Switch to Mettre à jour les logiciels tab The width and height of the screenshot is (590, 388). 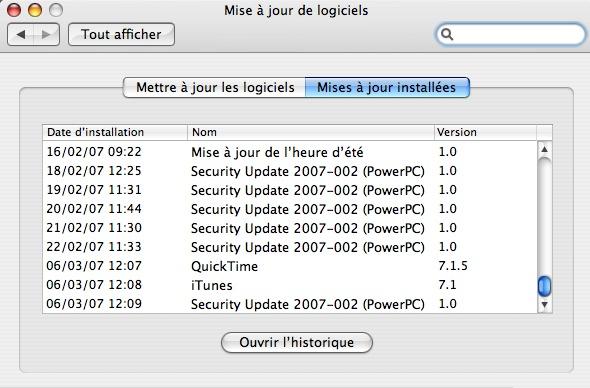214,87
